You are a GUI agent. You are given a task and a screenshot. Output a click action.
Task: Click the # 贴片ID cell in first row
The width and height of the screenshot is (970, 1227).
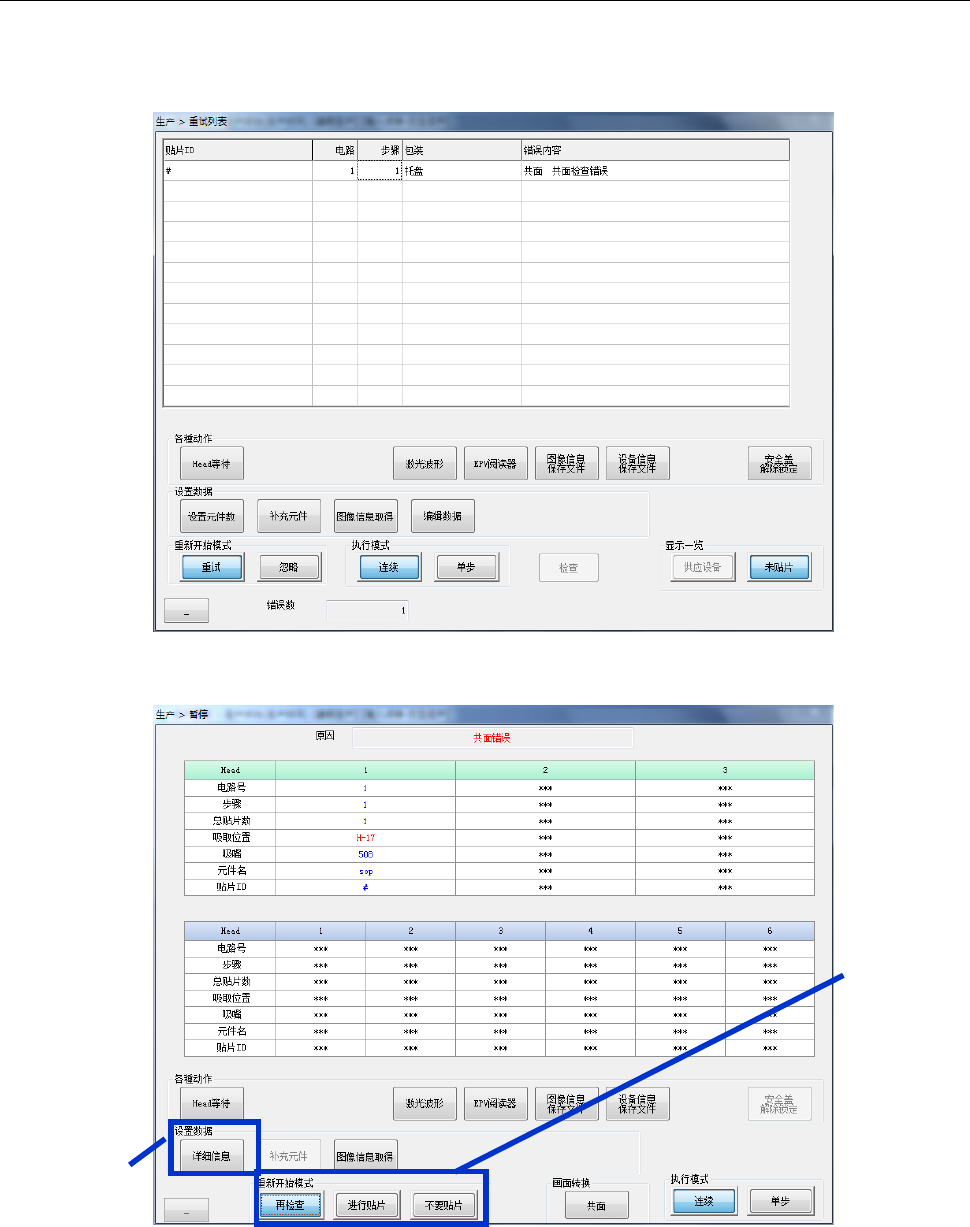point(238,171)
